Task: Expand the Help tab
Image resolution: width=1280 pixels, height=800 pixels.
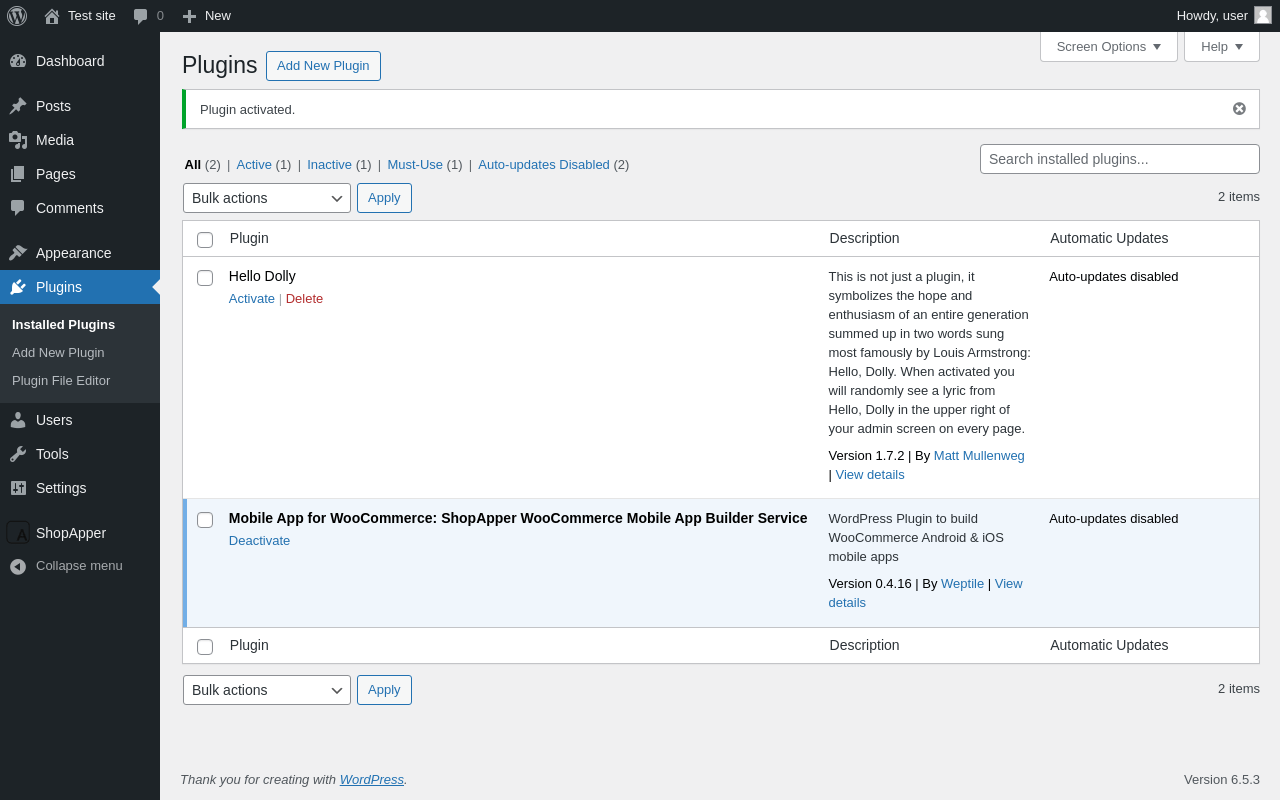Action: [x=1221, y=46]
